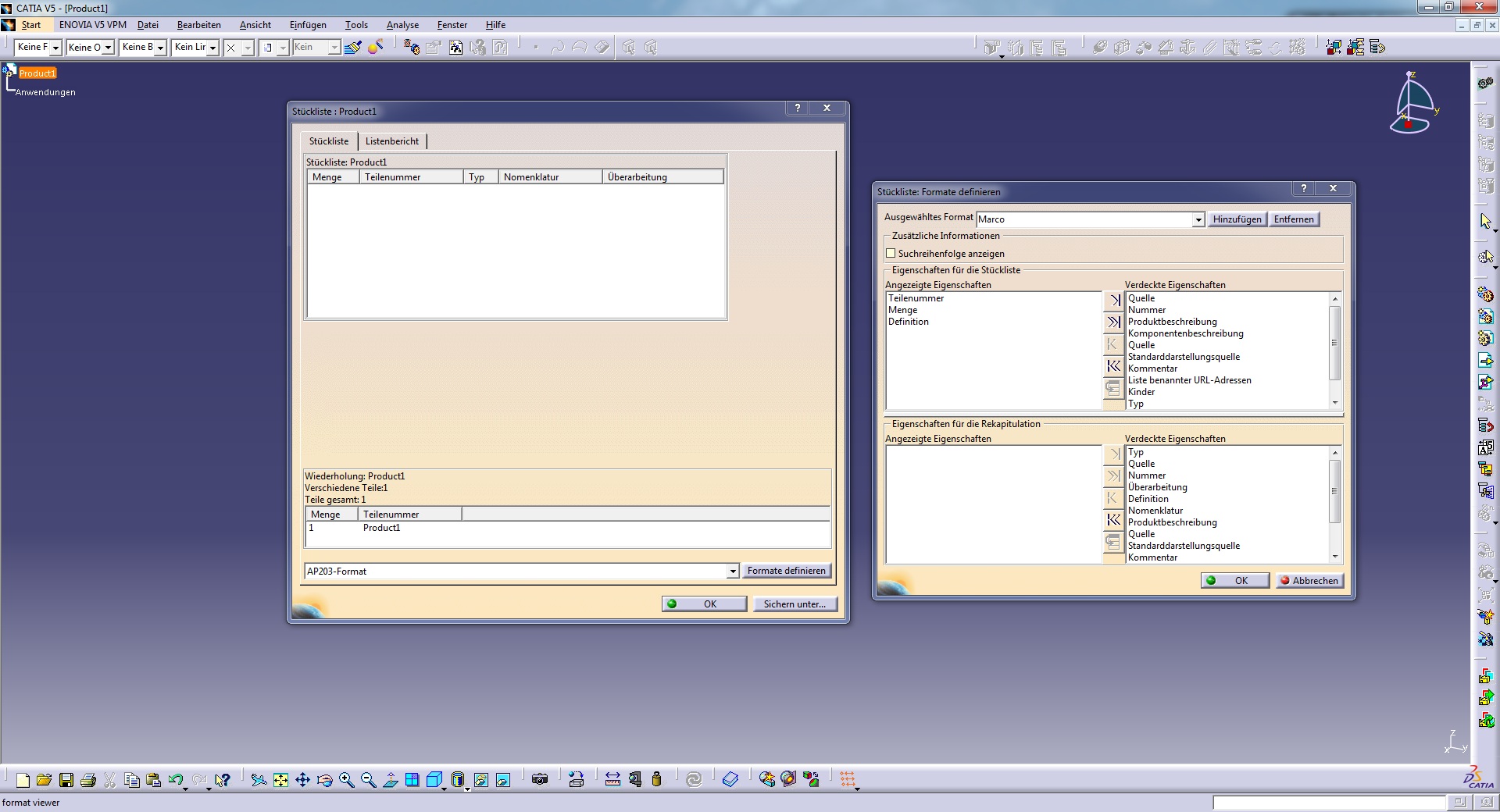Click the Zoom In magnifier icon

(347, 779)
